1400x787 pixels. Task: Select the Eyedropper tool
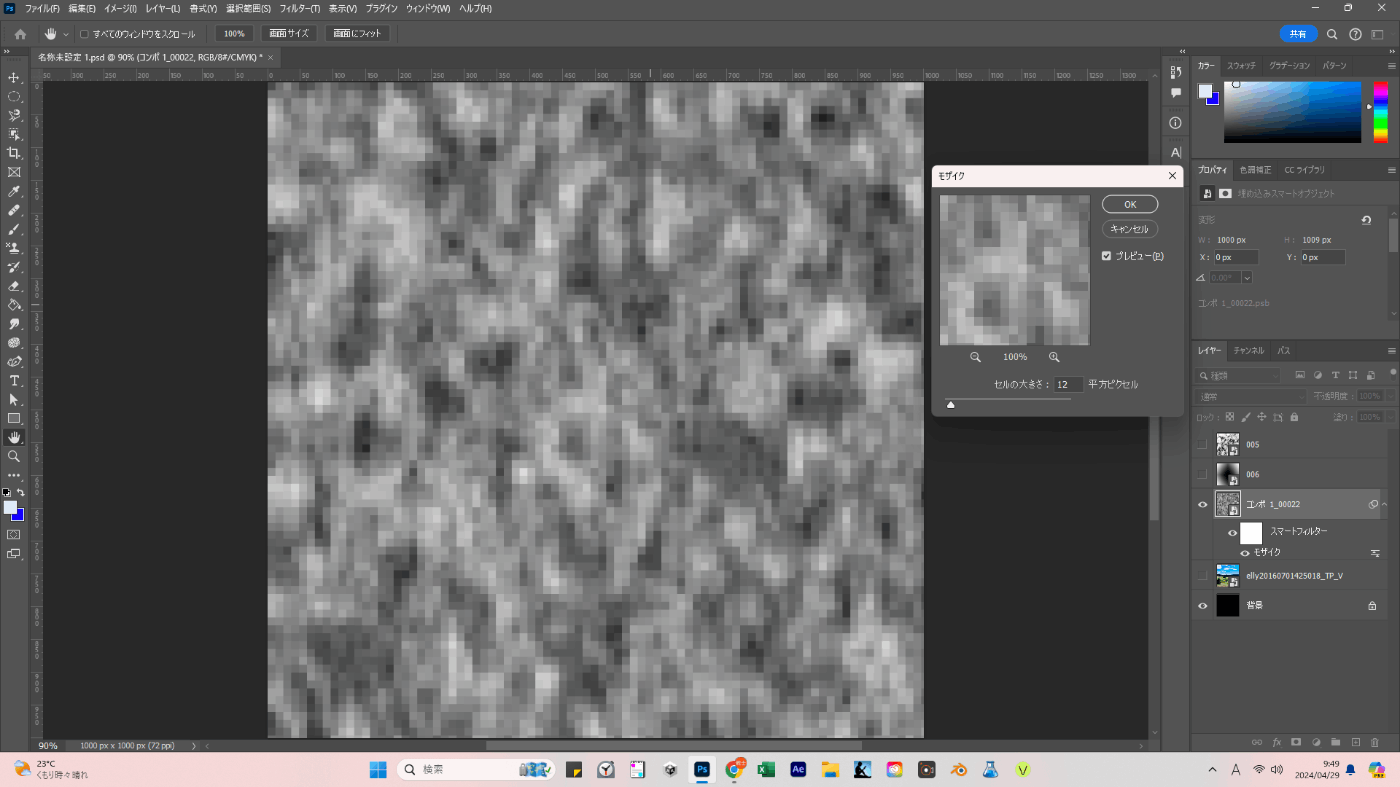coord(14,191)
